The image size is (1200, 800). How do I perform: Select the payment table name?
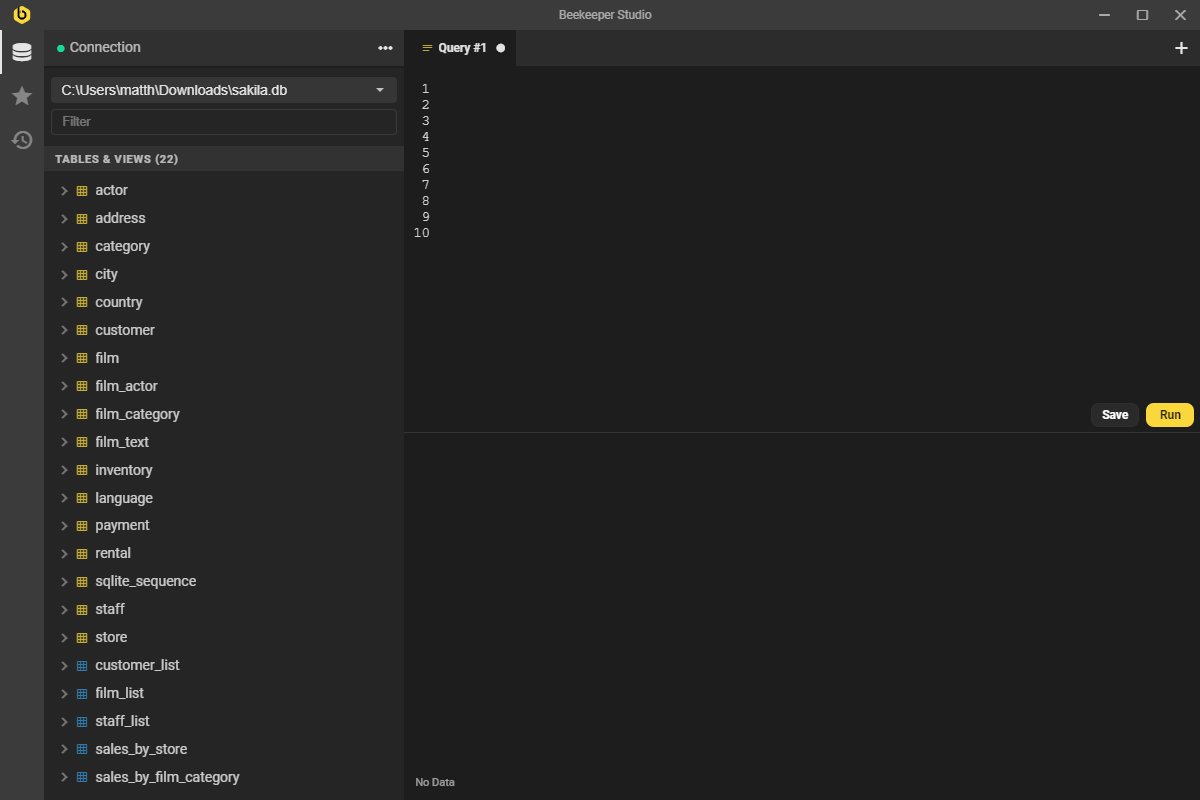tap(122, 526)
